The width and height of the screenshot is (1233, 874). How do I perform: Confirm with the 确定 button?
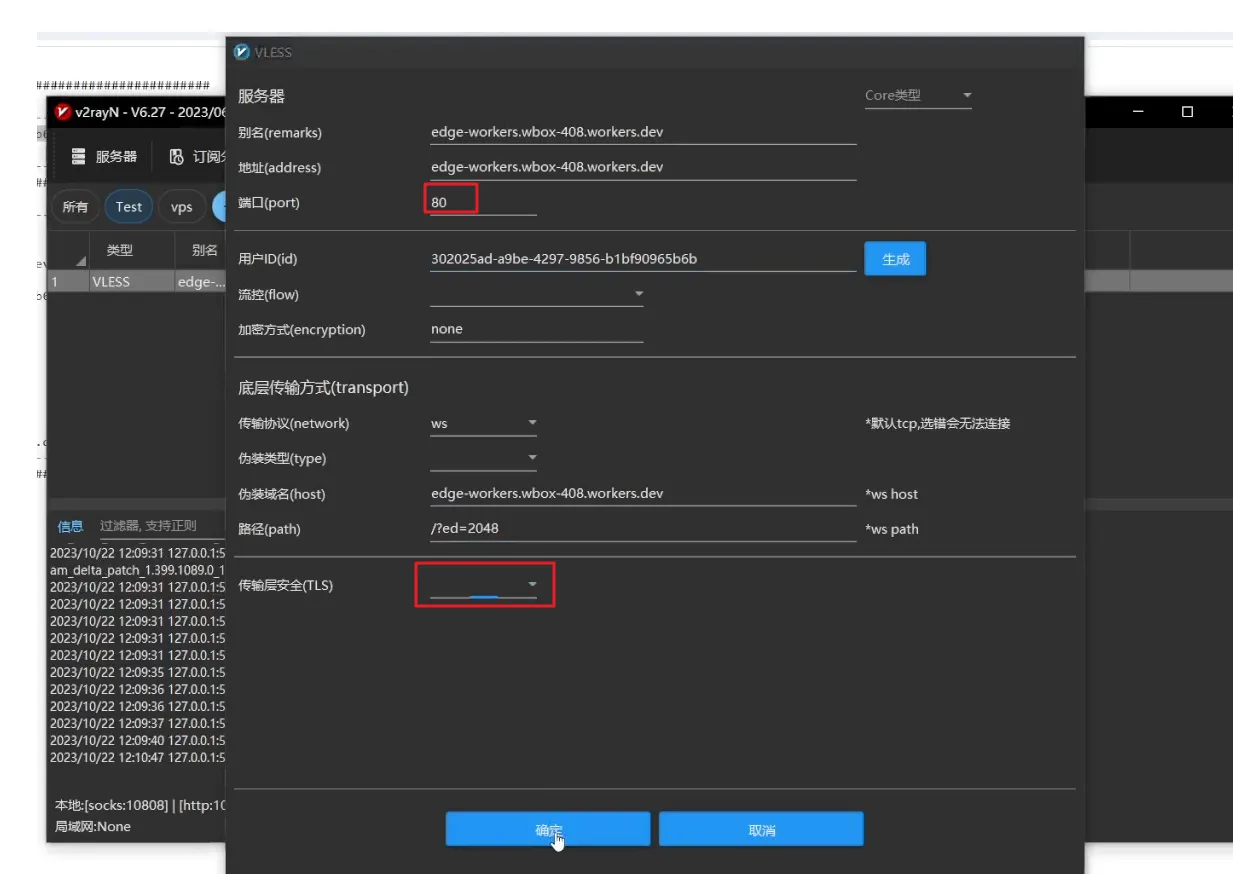click(548, 830)
